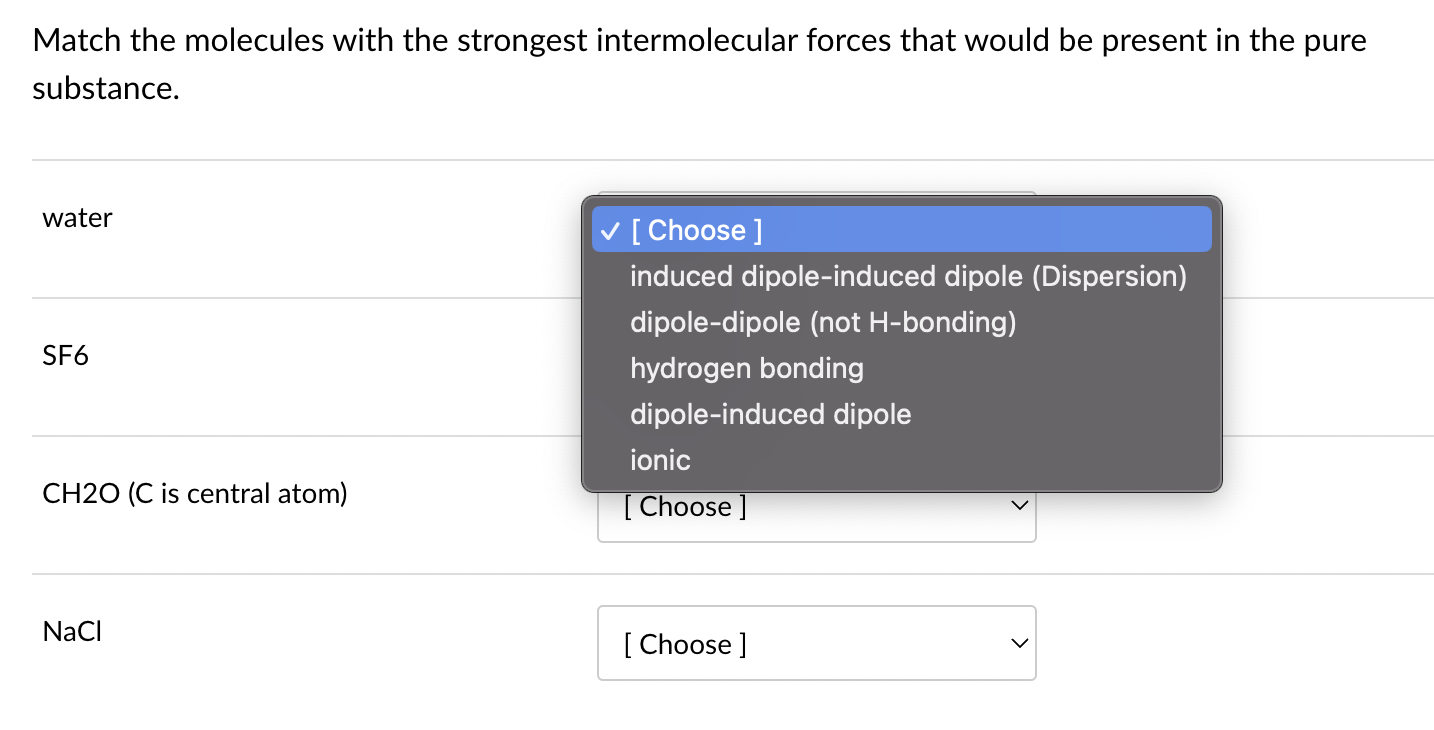The image size is (1434, 730).
Task: Click the chevron on the NaCl dropdown
Action: [1018, 643]
